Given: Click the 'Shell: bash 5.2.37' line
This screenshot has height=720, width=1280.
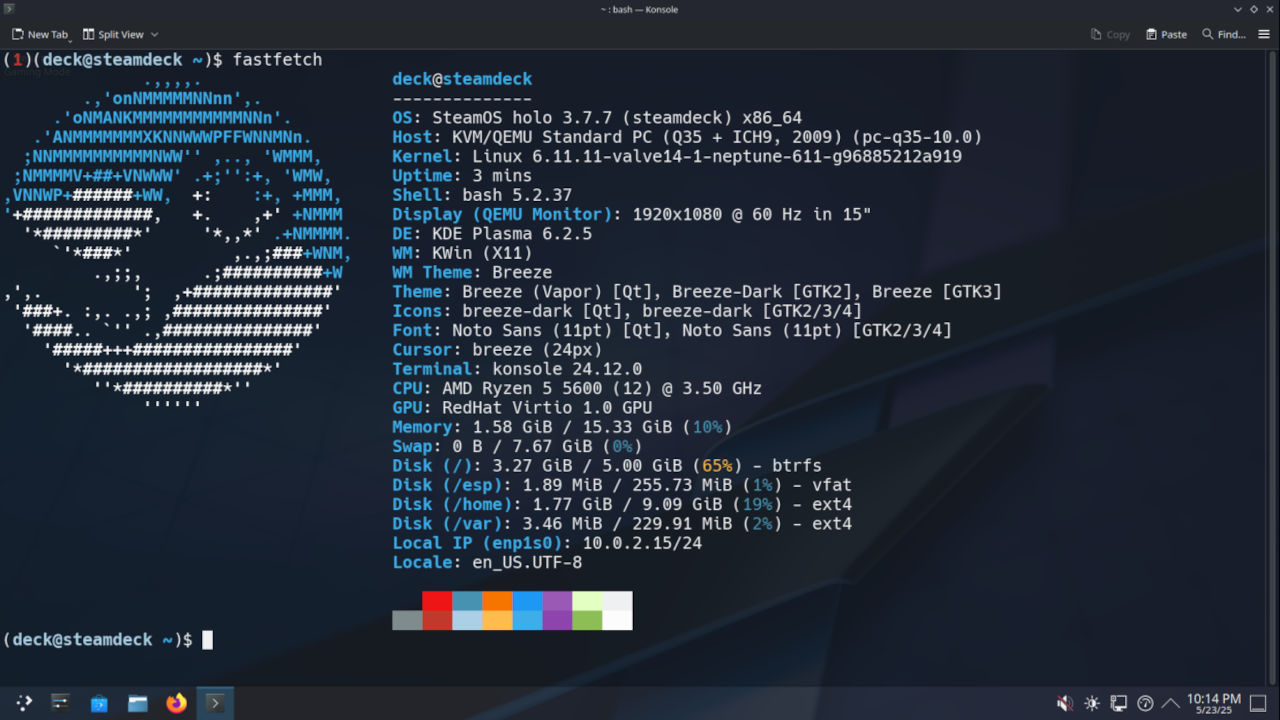Looking at the screenshot, I should pos(482,195).
